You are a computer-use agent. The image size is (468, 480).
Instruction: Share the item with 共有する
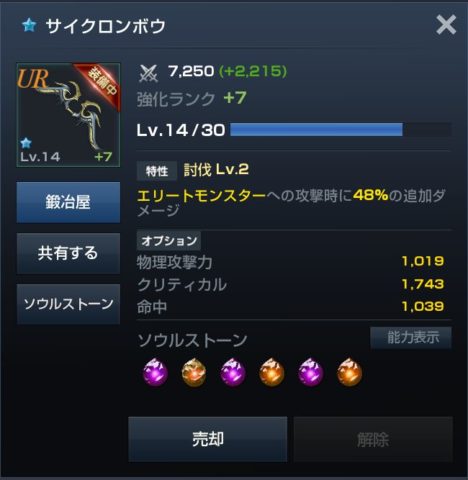[68, 253]
